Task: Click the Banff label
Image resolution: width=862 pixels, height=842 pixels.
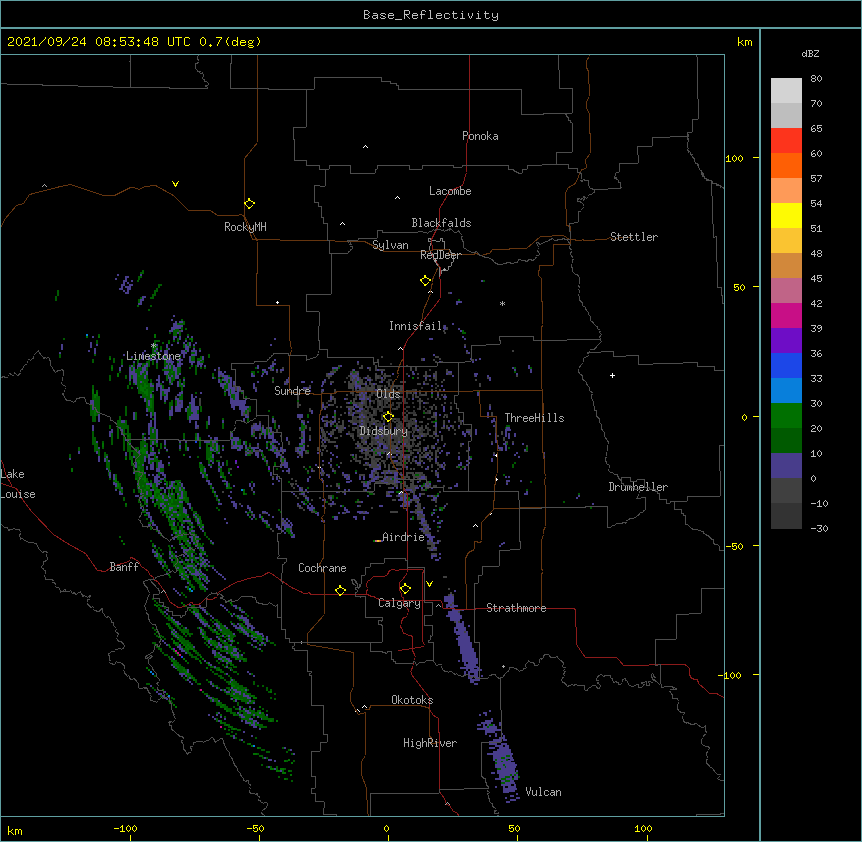Action: point(124,567)
